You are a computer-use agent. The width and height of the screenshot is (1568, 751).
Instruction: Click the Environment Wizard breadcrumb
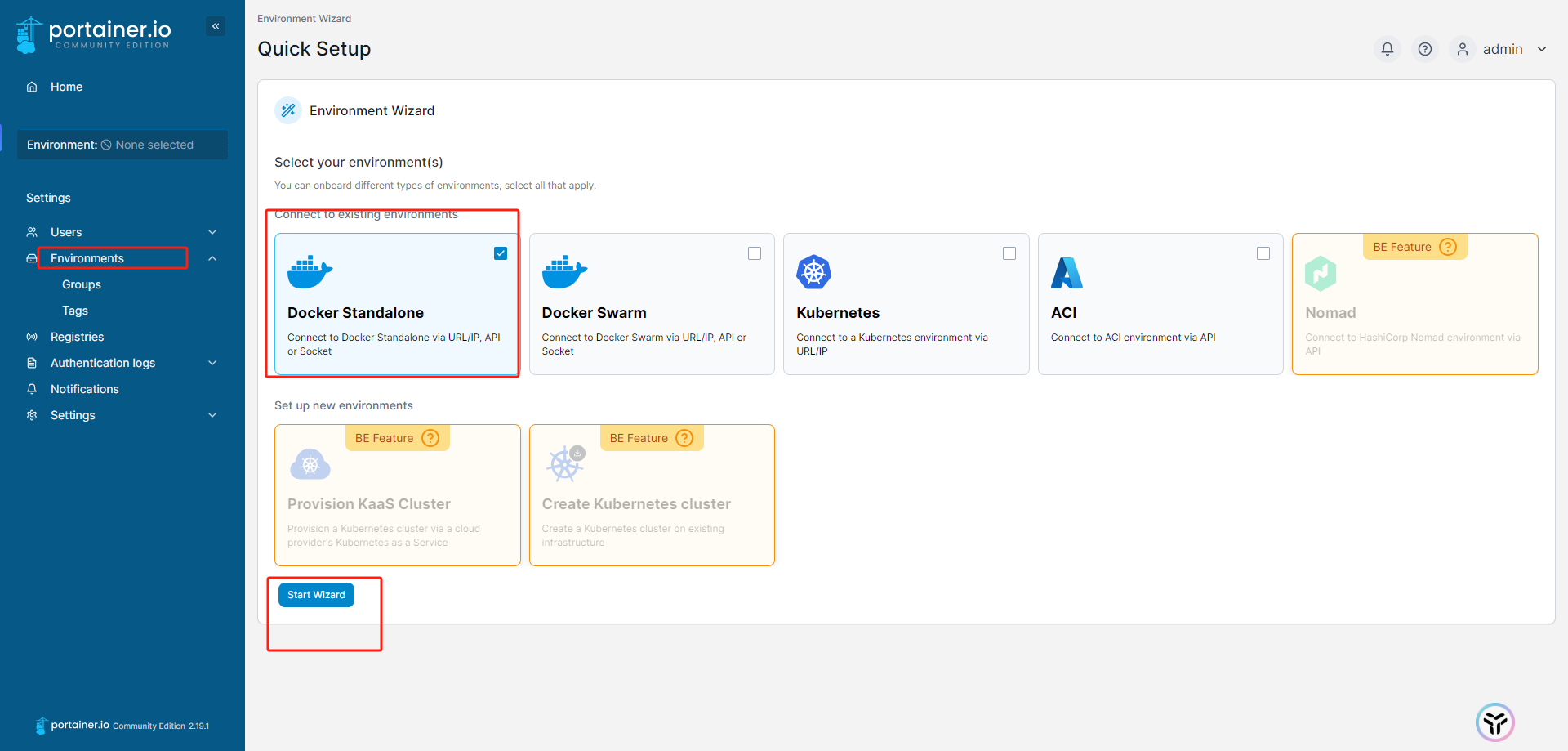click(x=304, y=19)
